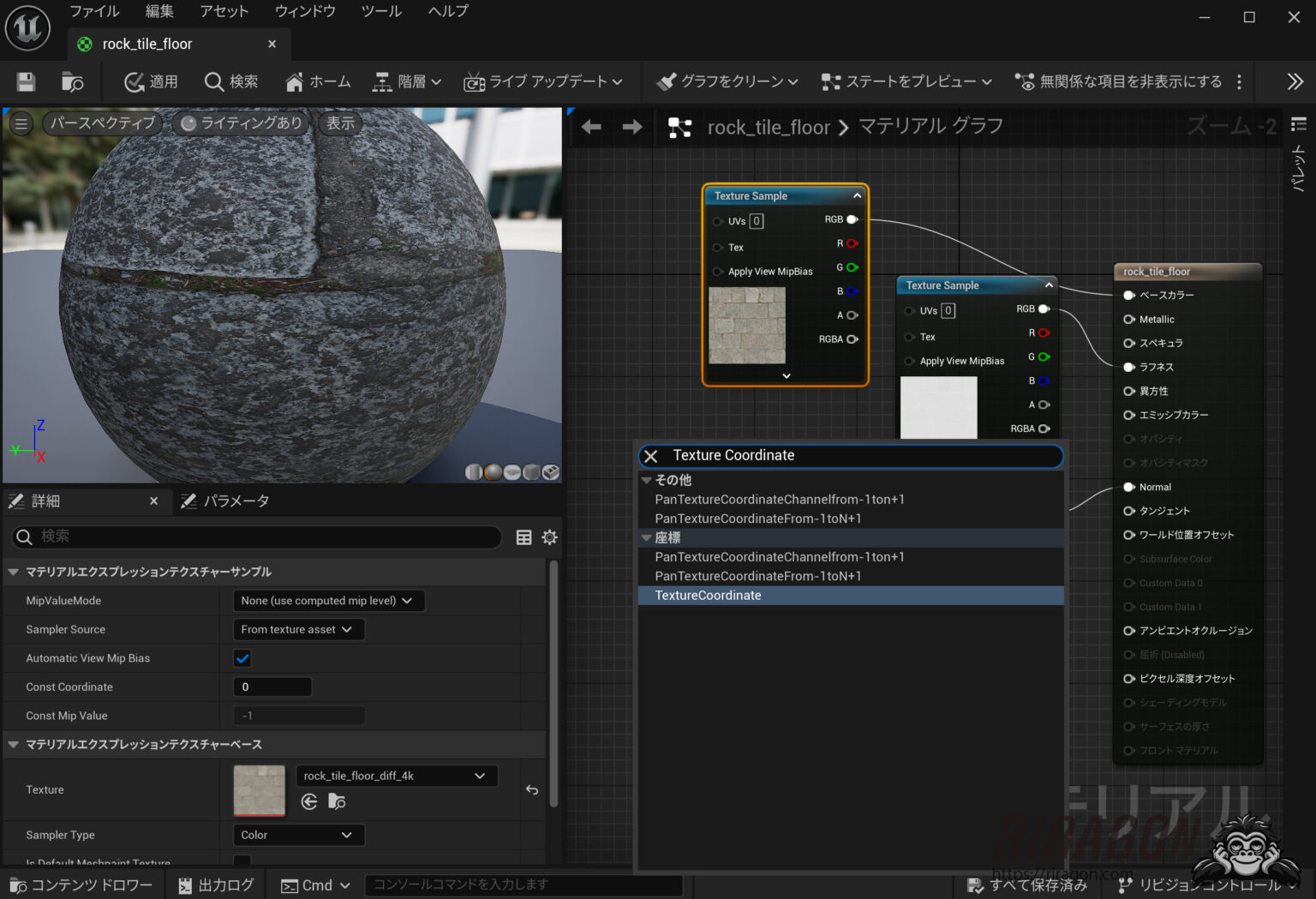
Task: Enable the Automatic View Mip Bias checkbox
Action: click(x=242, y=658)
